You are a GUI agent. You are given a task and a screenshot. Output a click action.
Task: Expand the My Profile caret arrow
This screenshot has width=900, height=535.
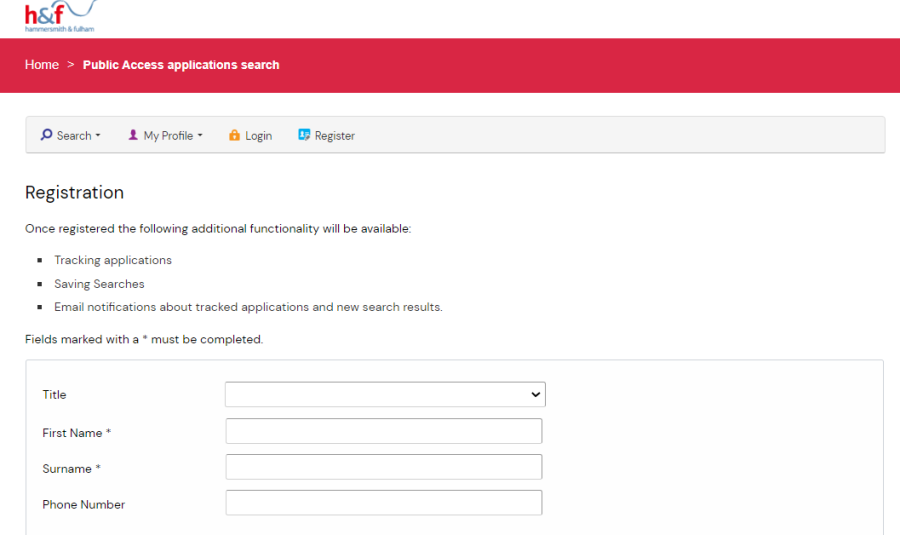pos(200,136)
